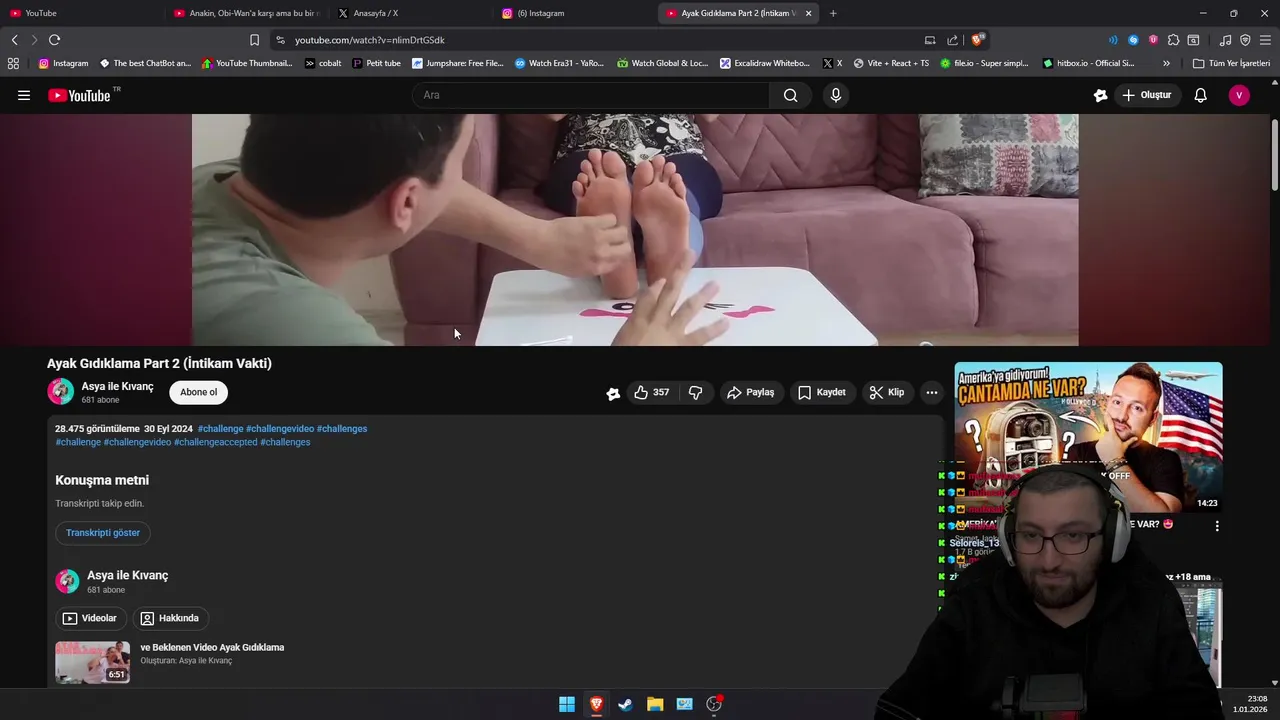1280x720 pixels.
Task: Switch to the first YouTube tab
Action: point(82,13)
